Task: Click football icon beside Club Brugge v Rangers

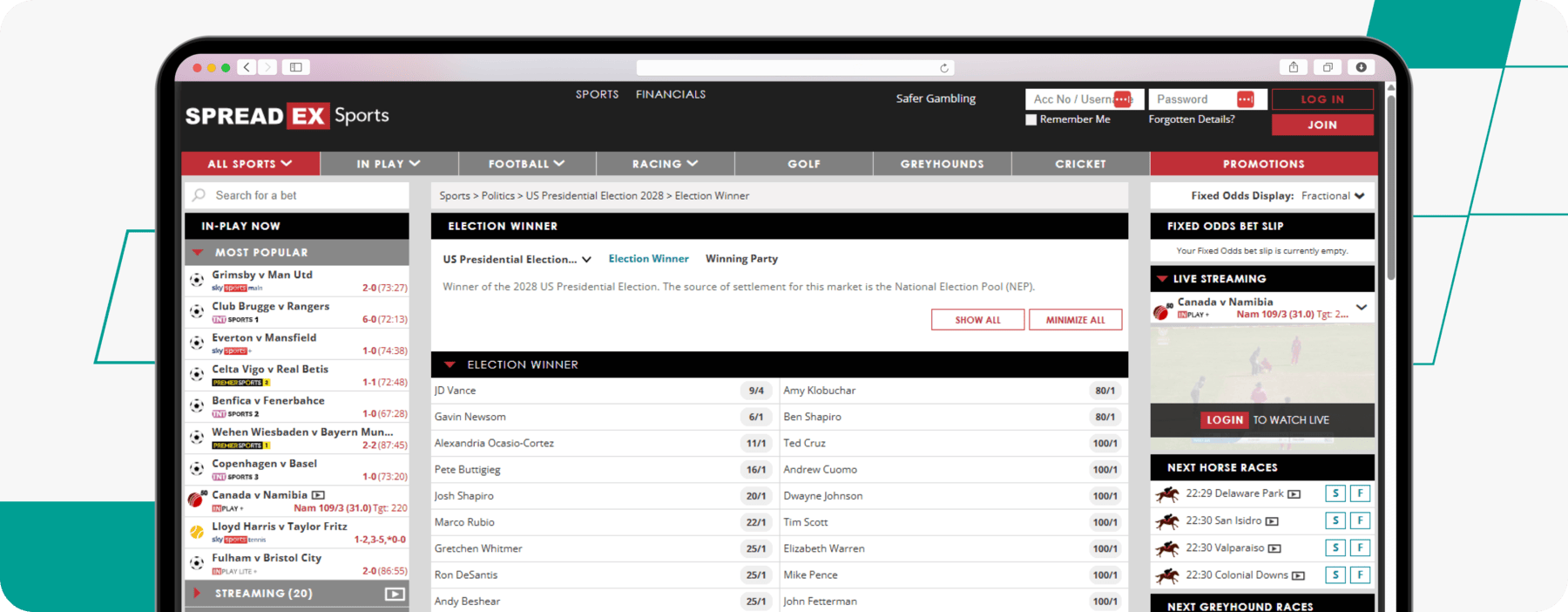Action: (197, 312)
